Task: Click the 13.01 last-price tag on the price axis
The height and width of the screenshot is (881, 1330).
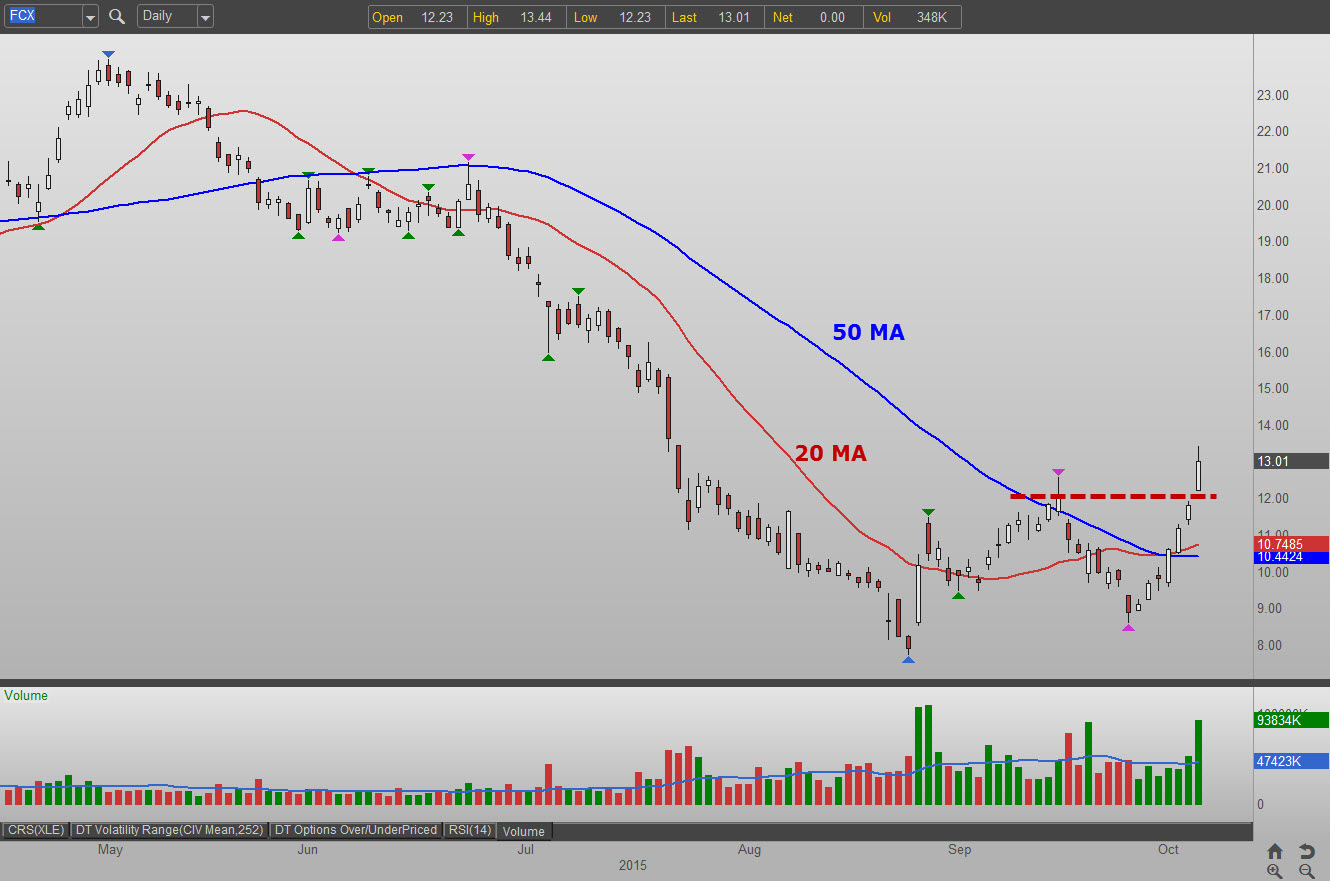Action: 1291,461
